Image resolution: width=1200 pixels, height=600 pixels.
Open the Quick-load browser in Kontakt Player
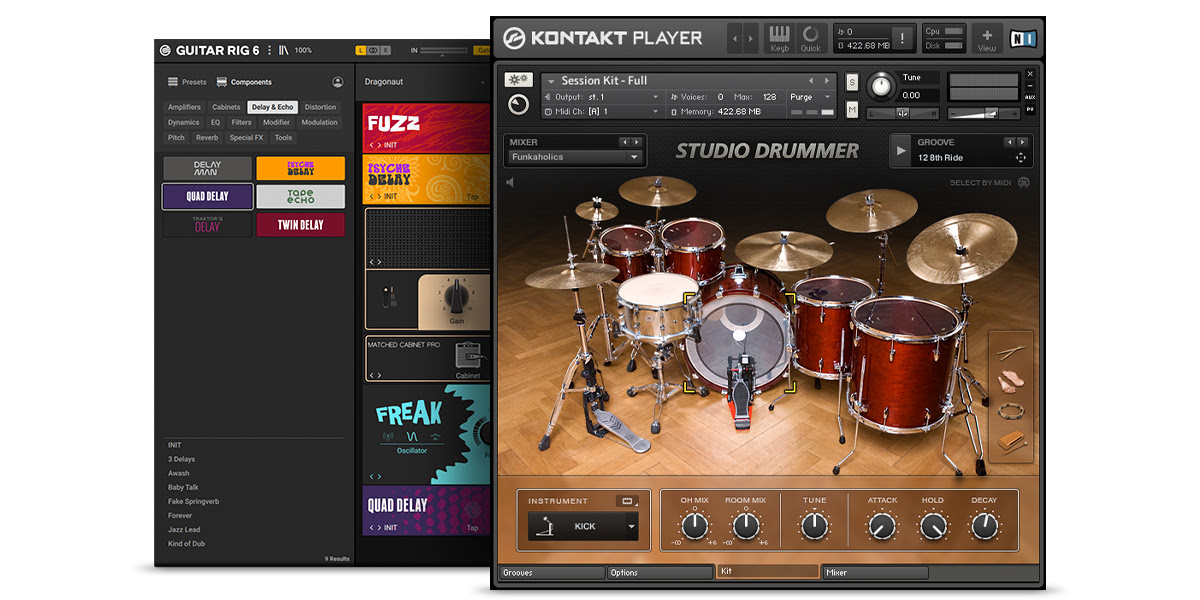pyautogui.click(x=810, y=38)
